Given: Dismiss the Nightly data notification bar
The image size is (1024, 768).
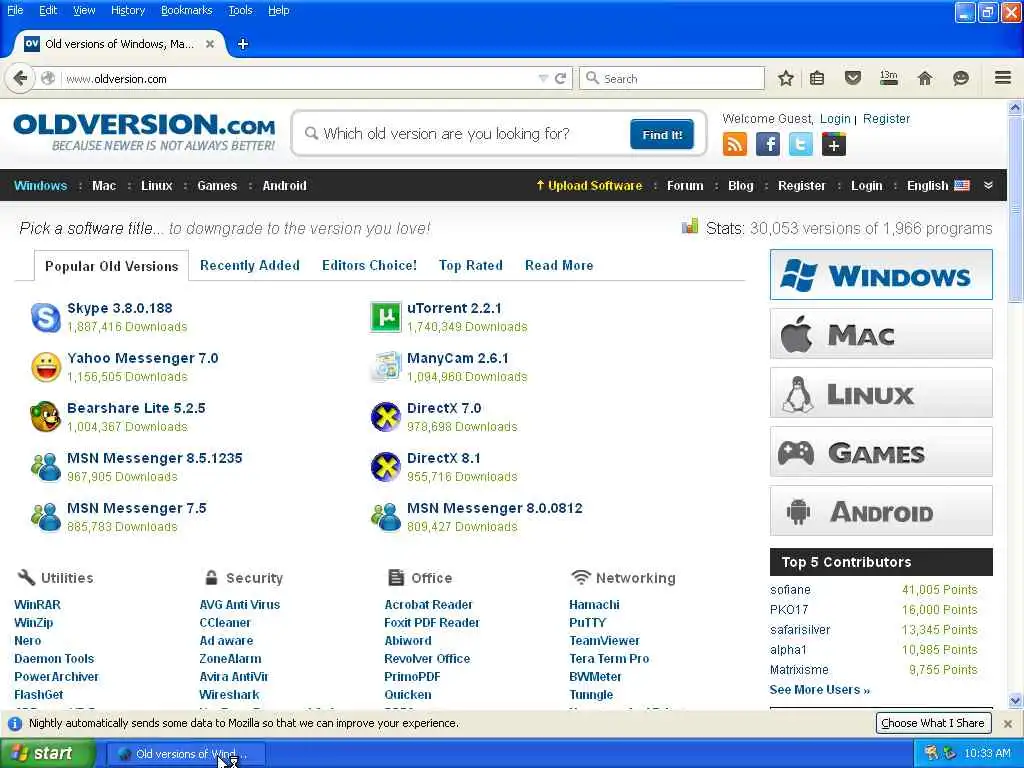Looking at the screenshot, I should [x=1008, y=724].
